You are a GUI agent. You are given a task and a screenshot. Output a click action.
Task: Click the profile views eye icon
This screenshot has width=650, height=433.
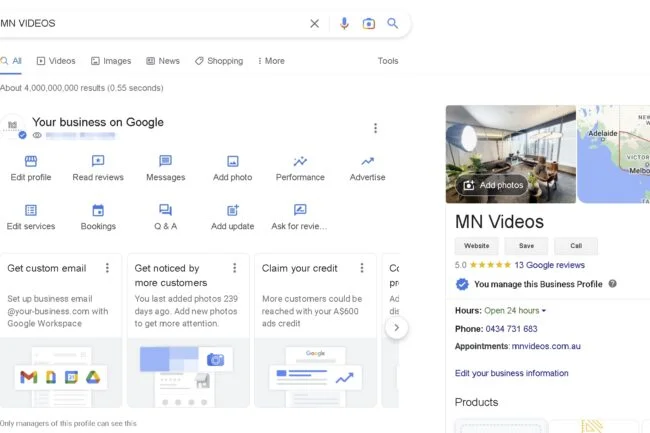(x=37, y=135)
